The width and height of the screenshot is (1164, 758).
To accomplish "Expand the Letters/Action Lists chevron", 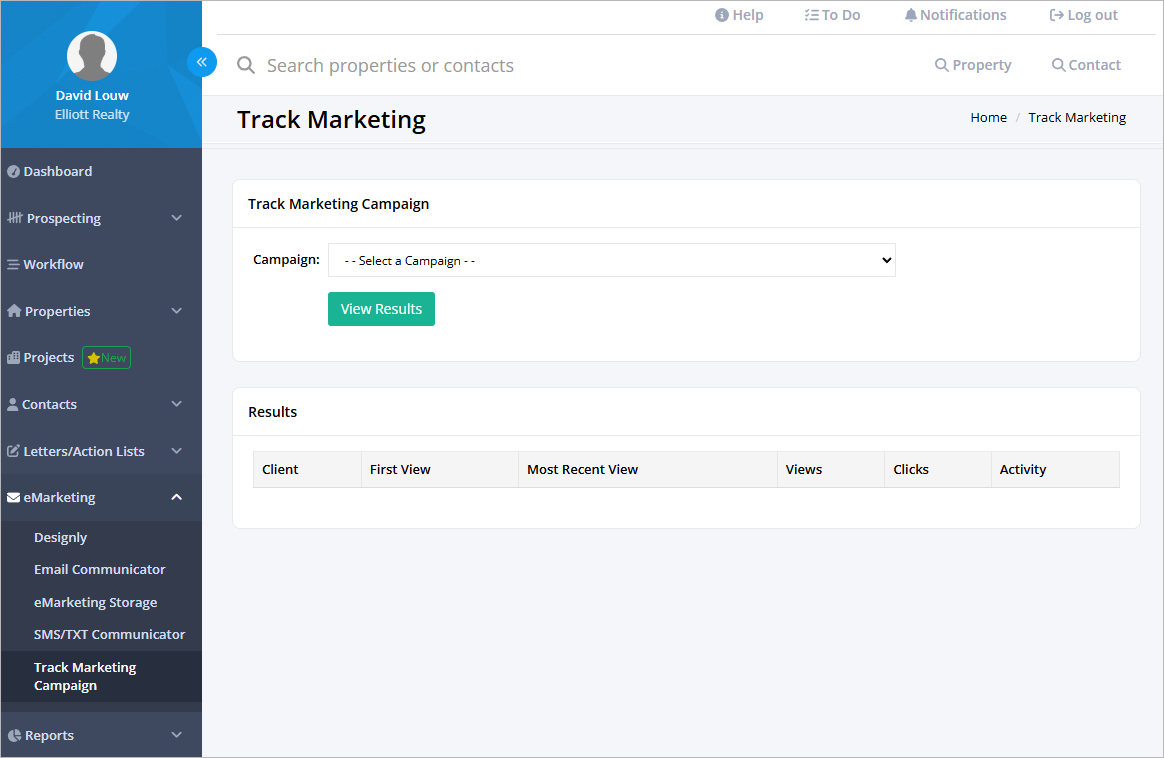I will [x=177, y=451].
